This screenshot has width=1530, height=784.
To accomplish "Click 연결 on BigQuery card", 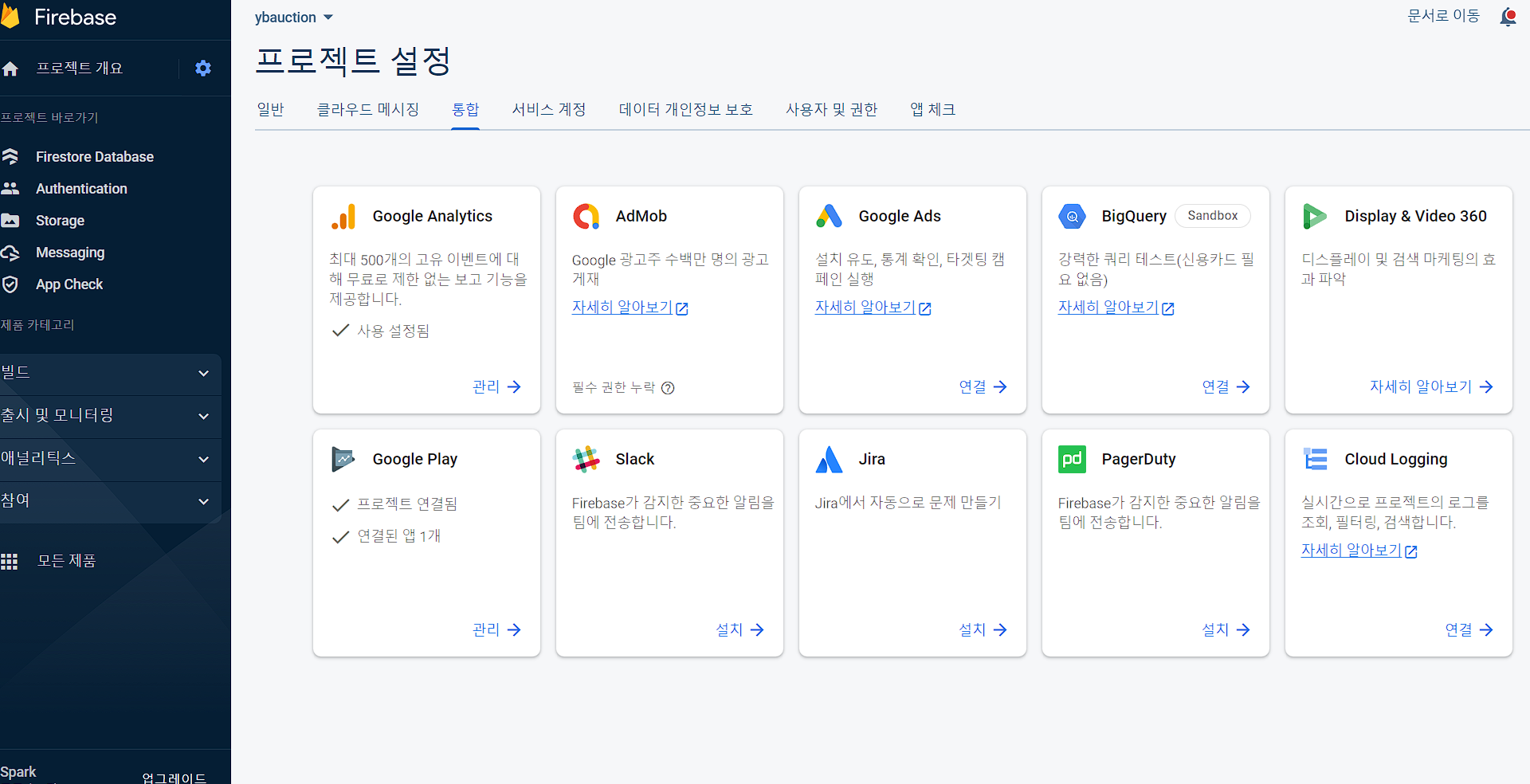I will 1226,386.
